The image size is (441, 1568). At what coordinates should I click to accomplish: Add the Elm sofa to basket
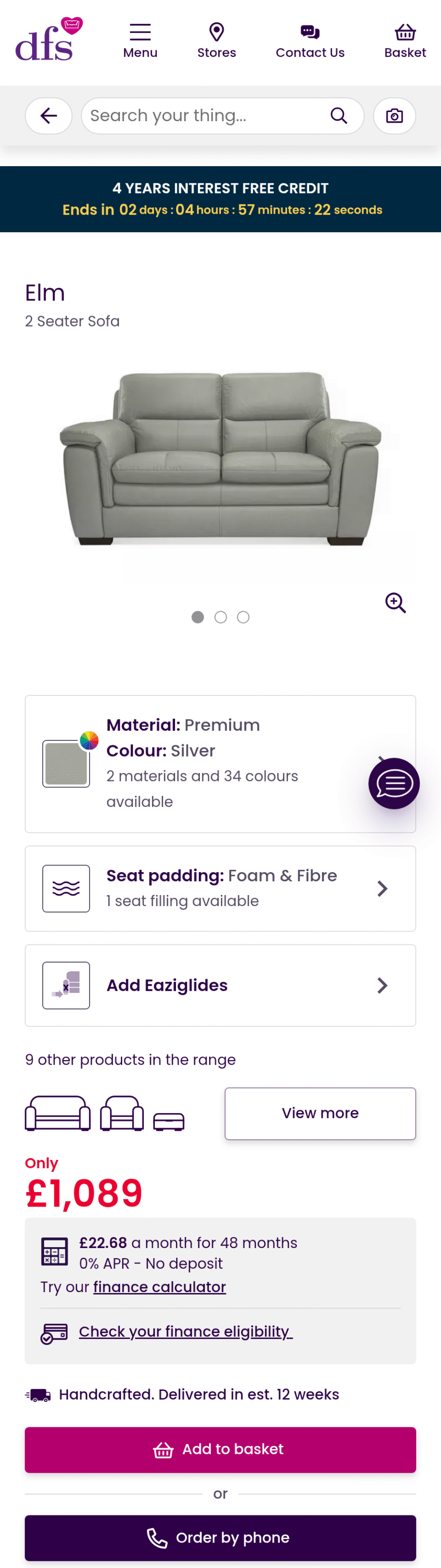[220, 1449]
